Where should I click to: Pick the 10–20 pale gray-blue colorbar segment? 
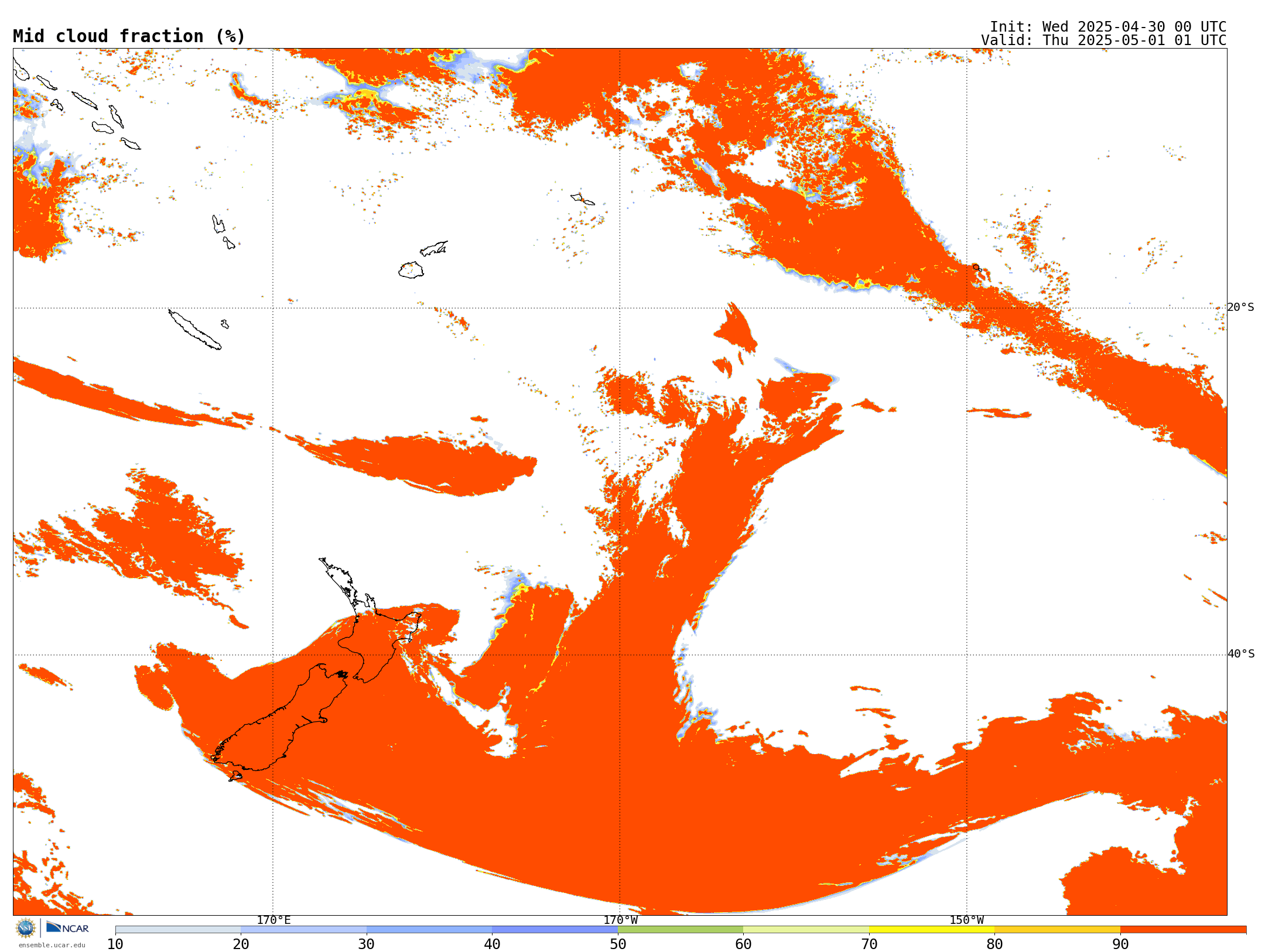coord(178,930)
